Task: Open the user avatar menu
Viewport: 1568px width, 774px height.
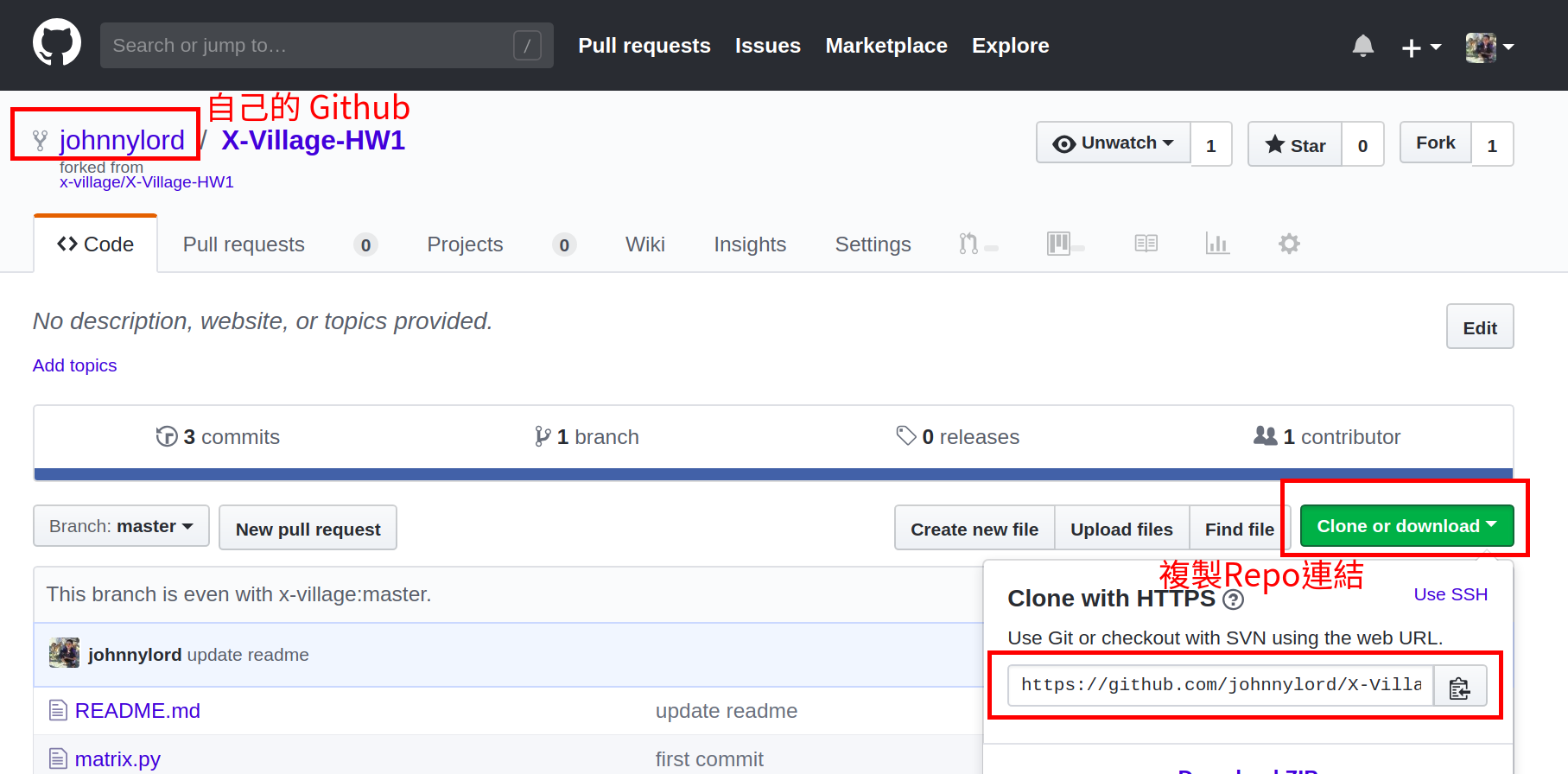Action: click(1489, 47)
